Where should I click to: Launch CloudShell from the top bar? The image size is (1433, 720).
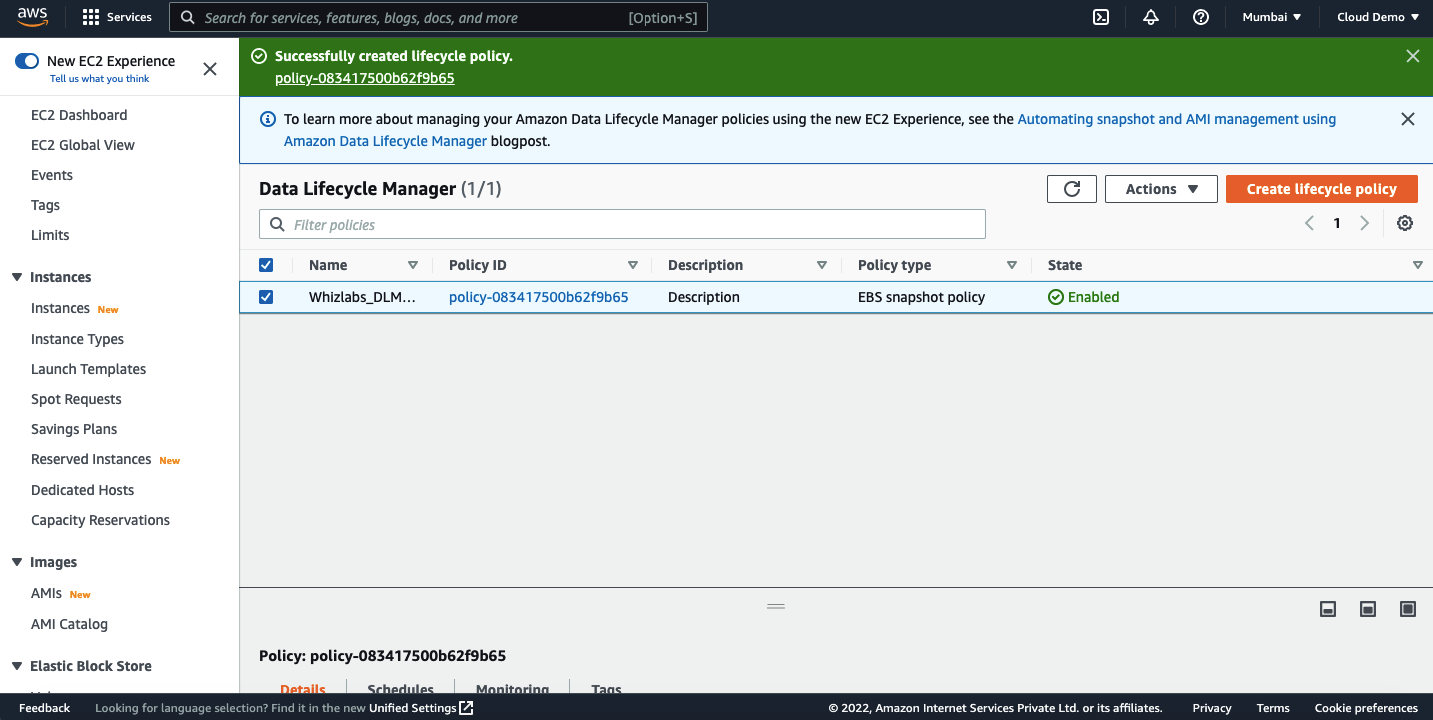point(1101,17)
